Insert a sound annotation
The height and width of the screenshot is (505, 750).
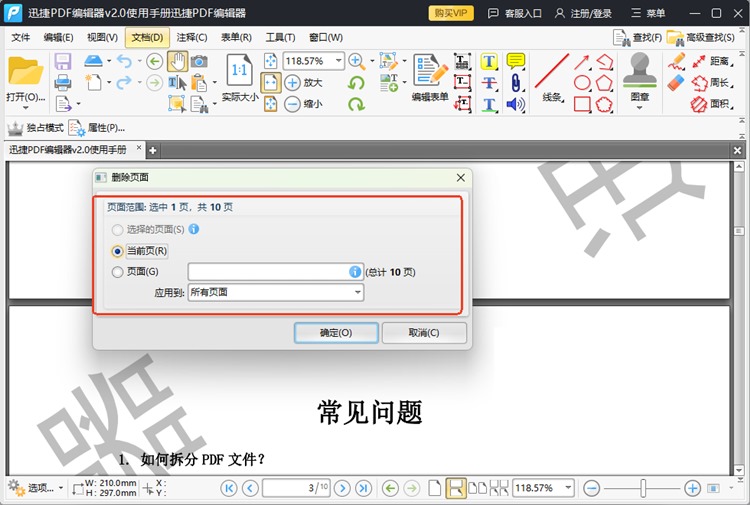click(x=516, y=104)
